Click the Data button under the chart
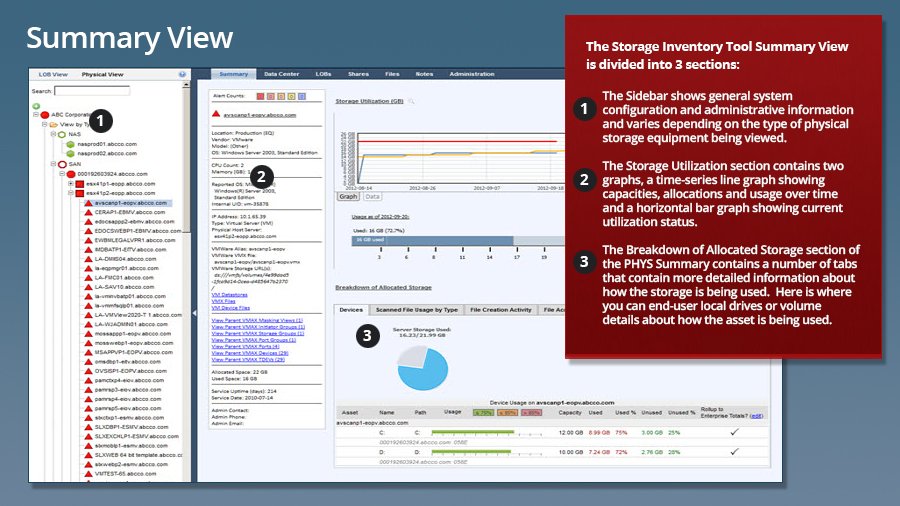The width and height of the screenshot is (900, 506). (372, 196)
